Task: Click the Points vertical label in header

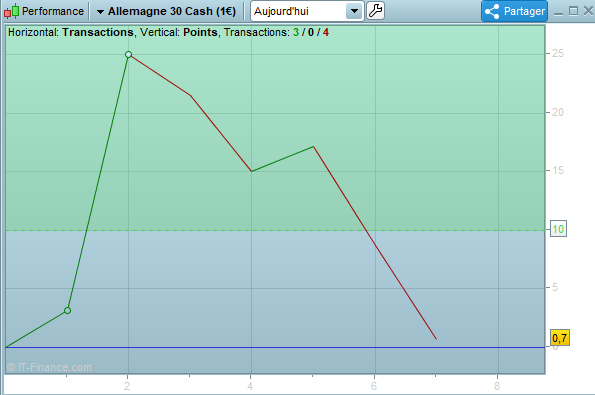Action: [200, 32]
